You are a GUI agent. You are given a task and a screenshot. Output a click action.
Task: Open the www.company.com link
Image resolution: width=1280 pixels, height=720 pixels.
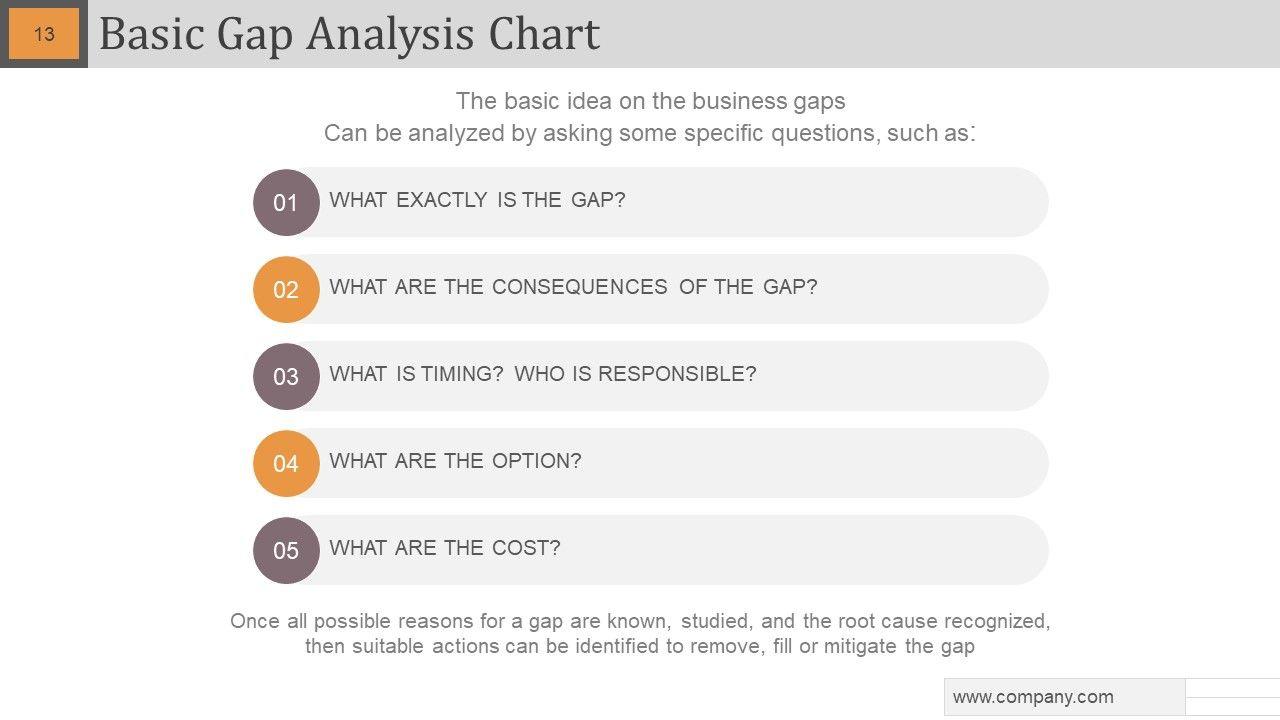pos(1033,697)
